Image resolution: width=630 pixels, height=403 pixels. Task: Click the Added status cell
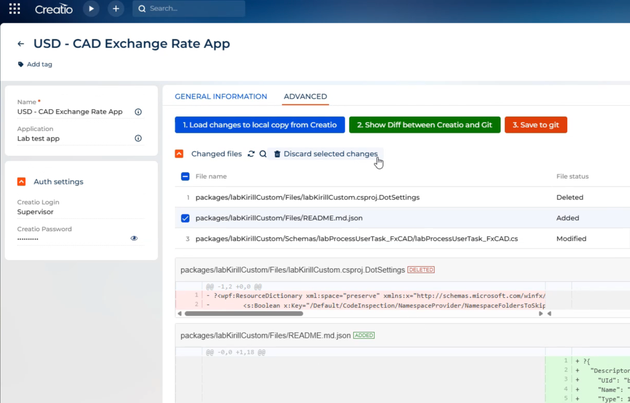point(567,218)
